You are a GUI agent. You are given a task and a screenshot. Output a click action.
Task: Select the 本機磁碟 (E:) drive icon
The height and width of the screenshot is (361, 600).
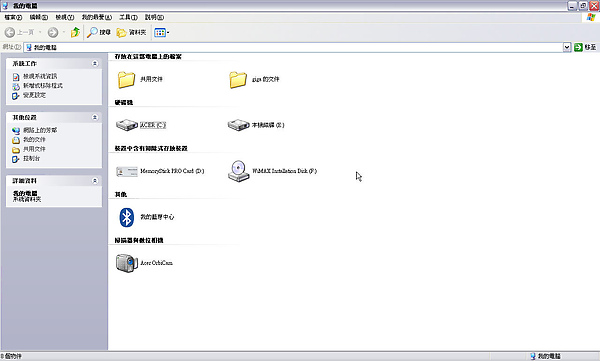(x=239, y=125)
